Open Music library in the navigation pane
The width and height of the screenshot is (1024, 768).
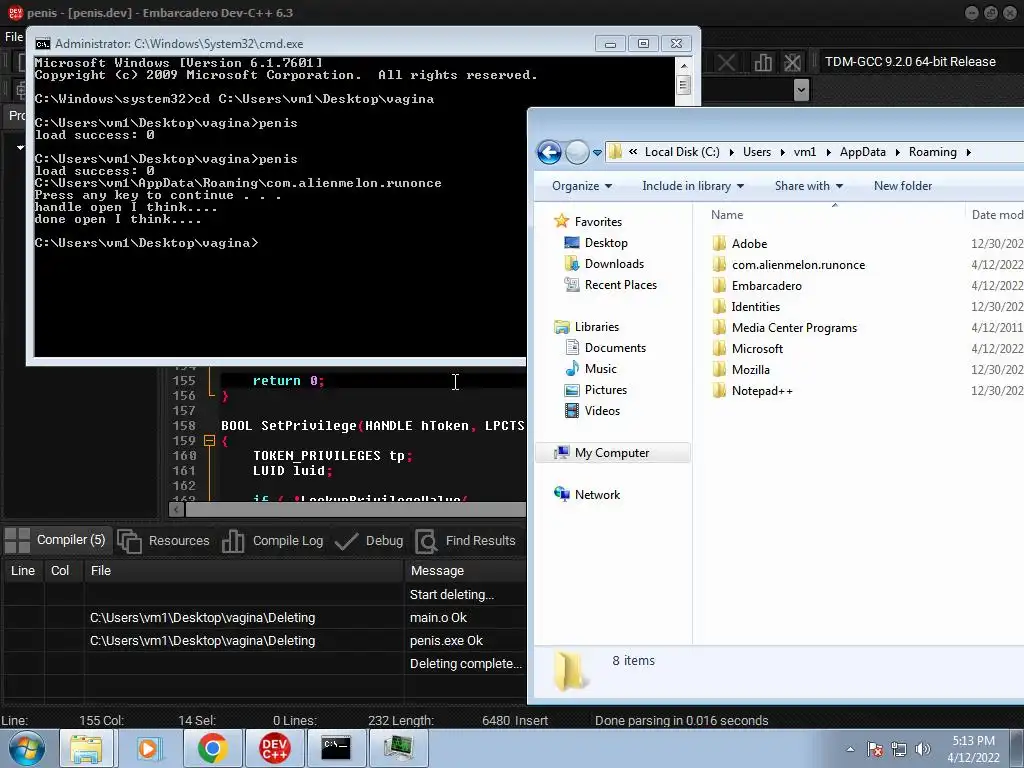[600, 368]
